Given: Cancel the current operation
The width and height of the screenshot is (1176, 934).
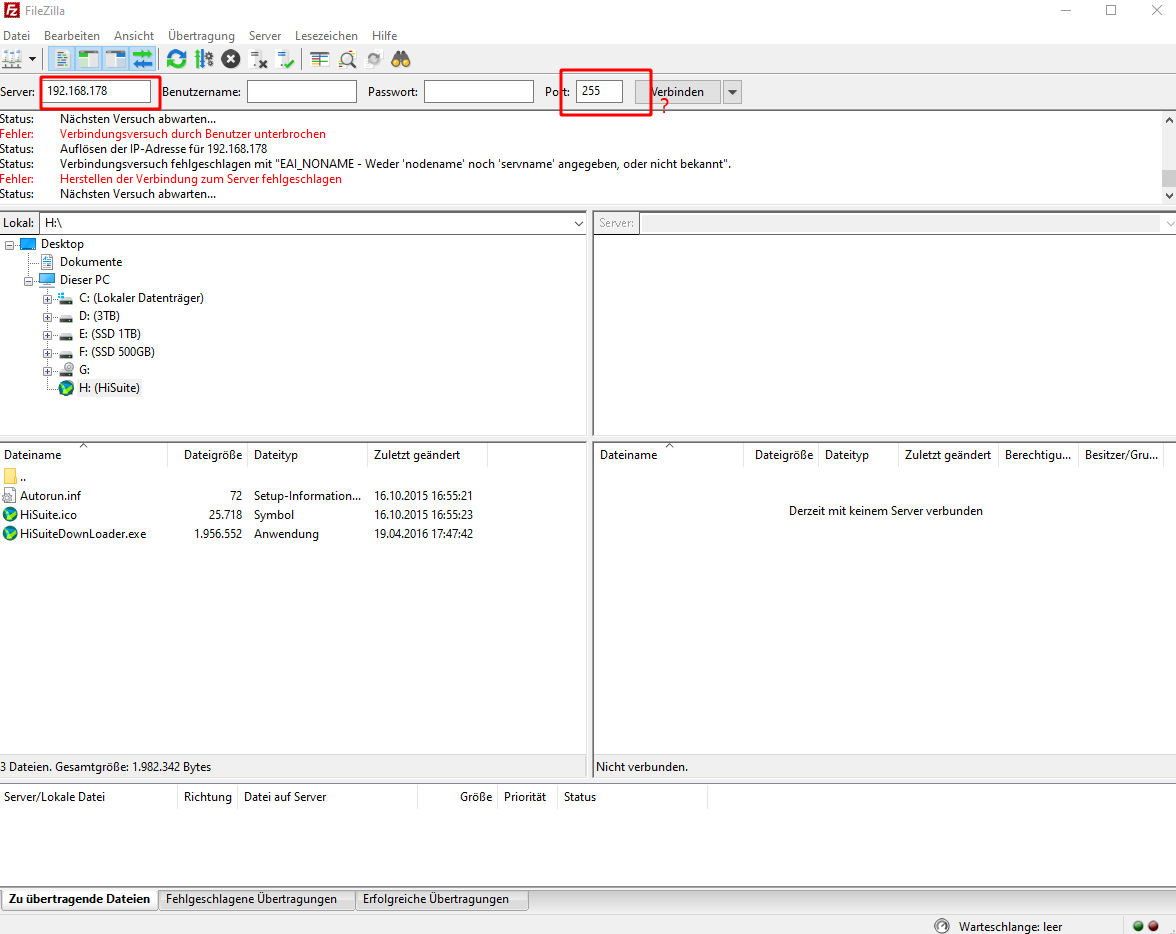Looking at the screenshot, I should tap(231, 59).
